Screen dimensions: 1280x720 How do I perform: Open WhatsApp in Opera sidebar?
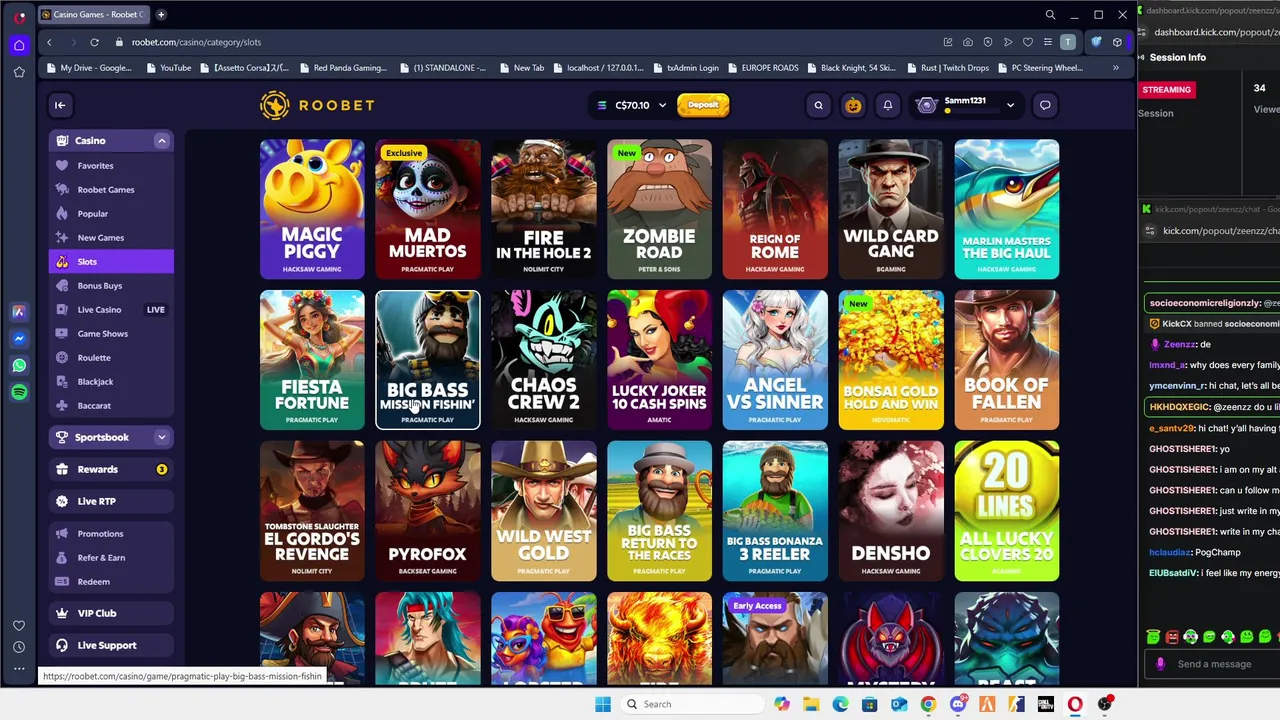coord(19,366)
